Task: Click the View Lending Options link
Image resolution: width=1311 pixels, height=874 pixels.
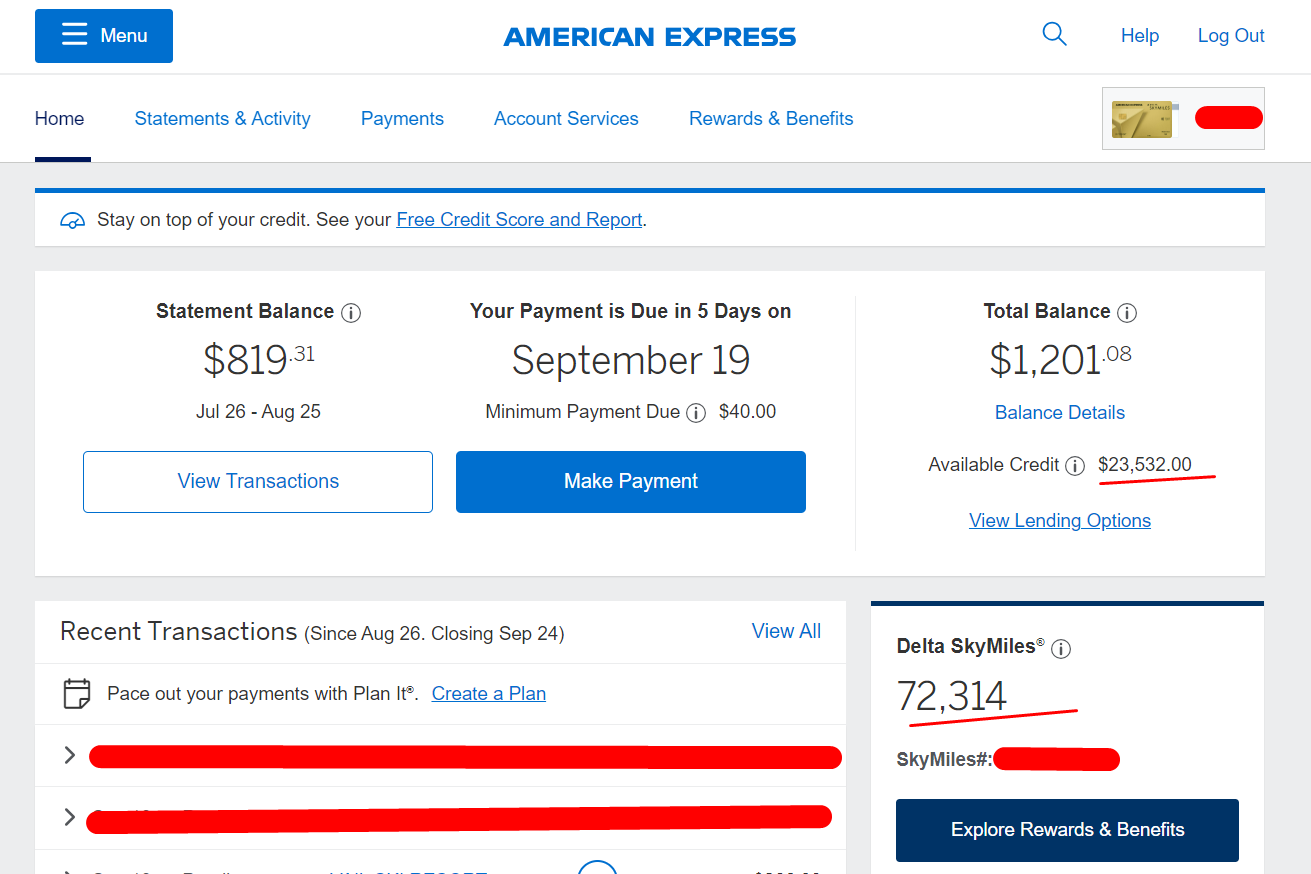Action: [x=1060, y=521]
